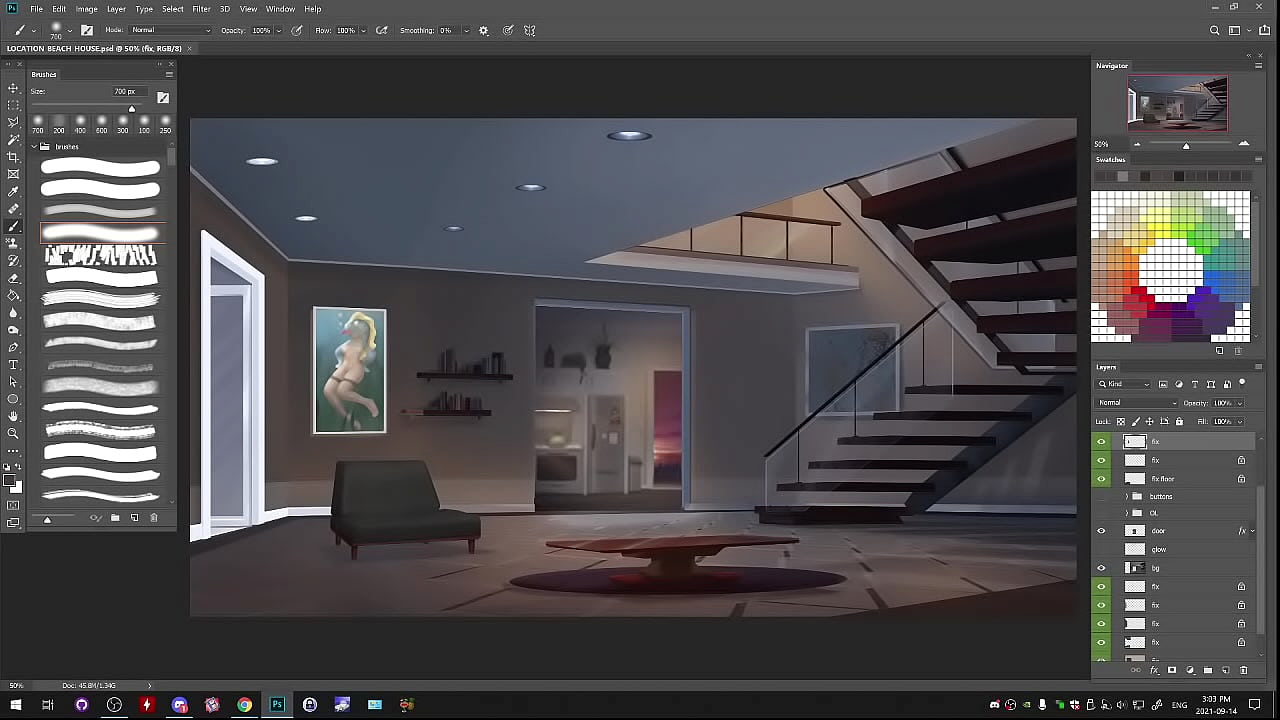
Task: Select the Eraser tool
Action: point(13,278)
